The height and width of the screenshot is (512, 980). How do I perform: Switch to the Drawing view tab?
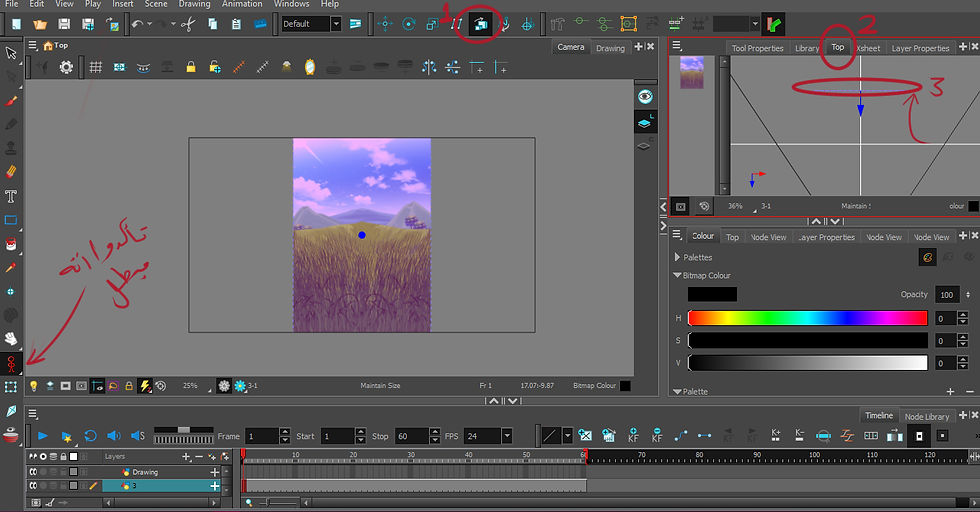(x=610, y=48)
